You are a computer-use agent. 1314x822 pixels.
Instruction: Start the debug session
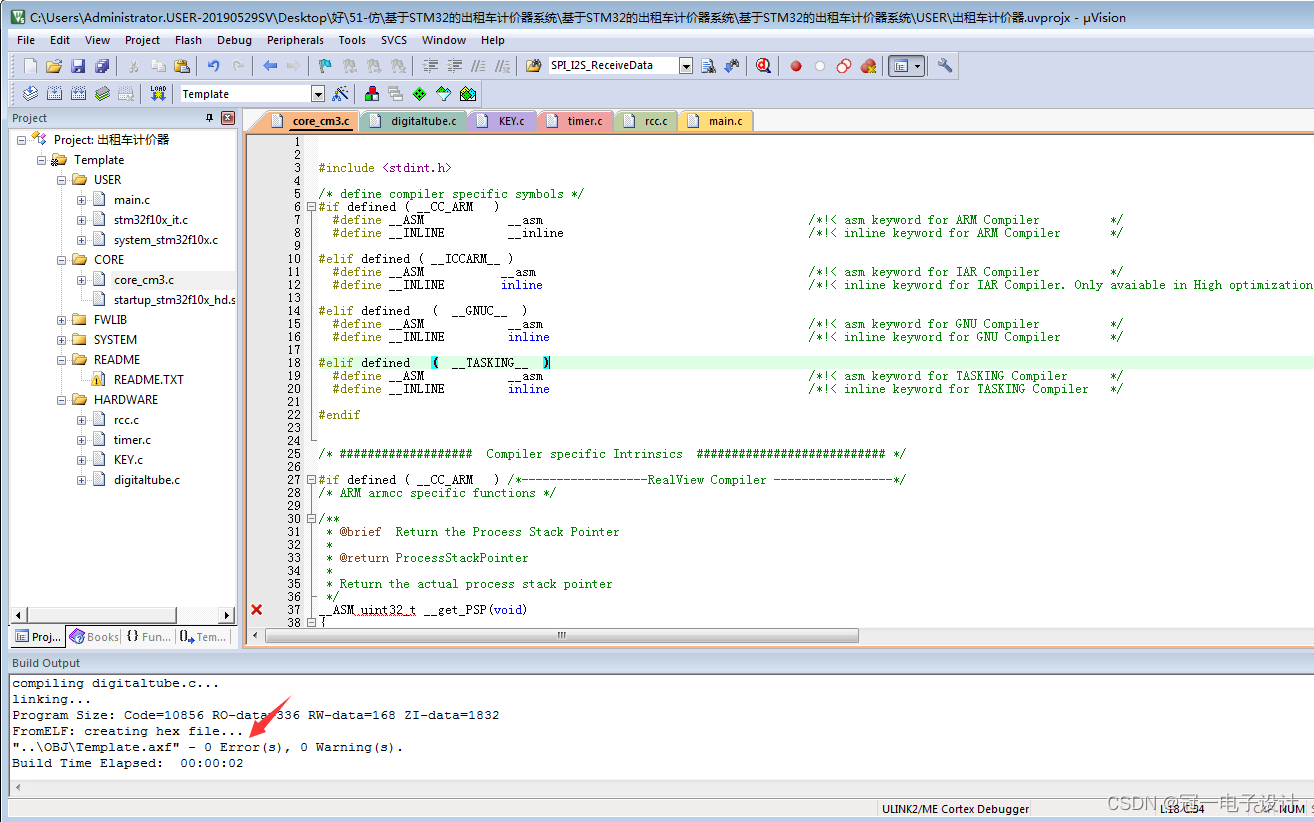[763, 66]
